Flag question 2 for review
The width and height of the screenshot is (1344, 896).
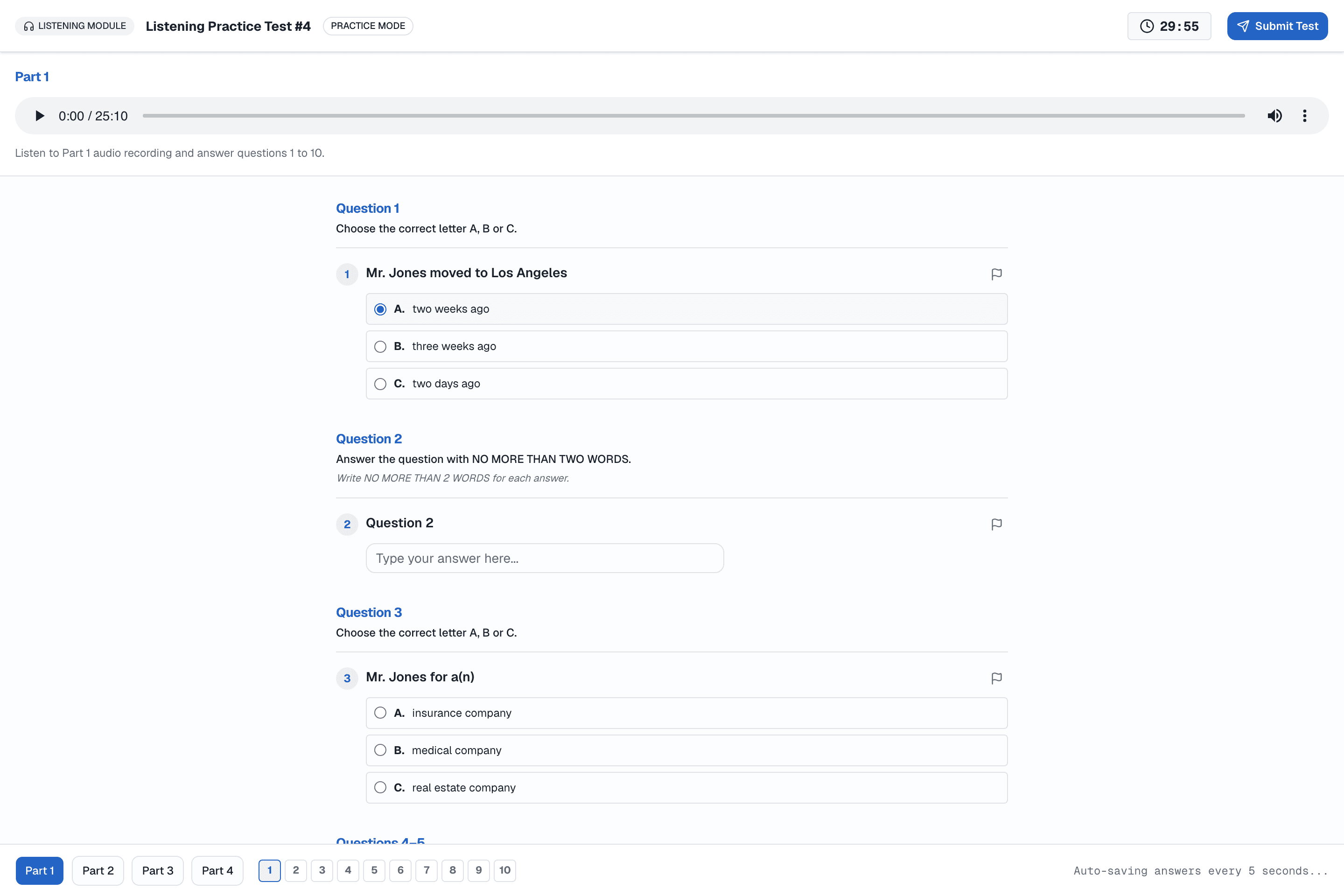coord(996,525)
